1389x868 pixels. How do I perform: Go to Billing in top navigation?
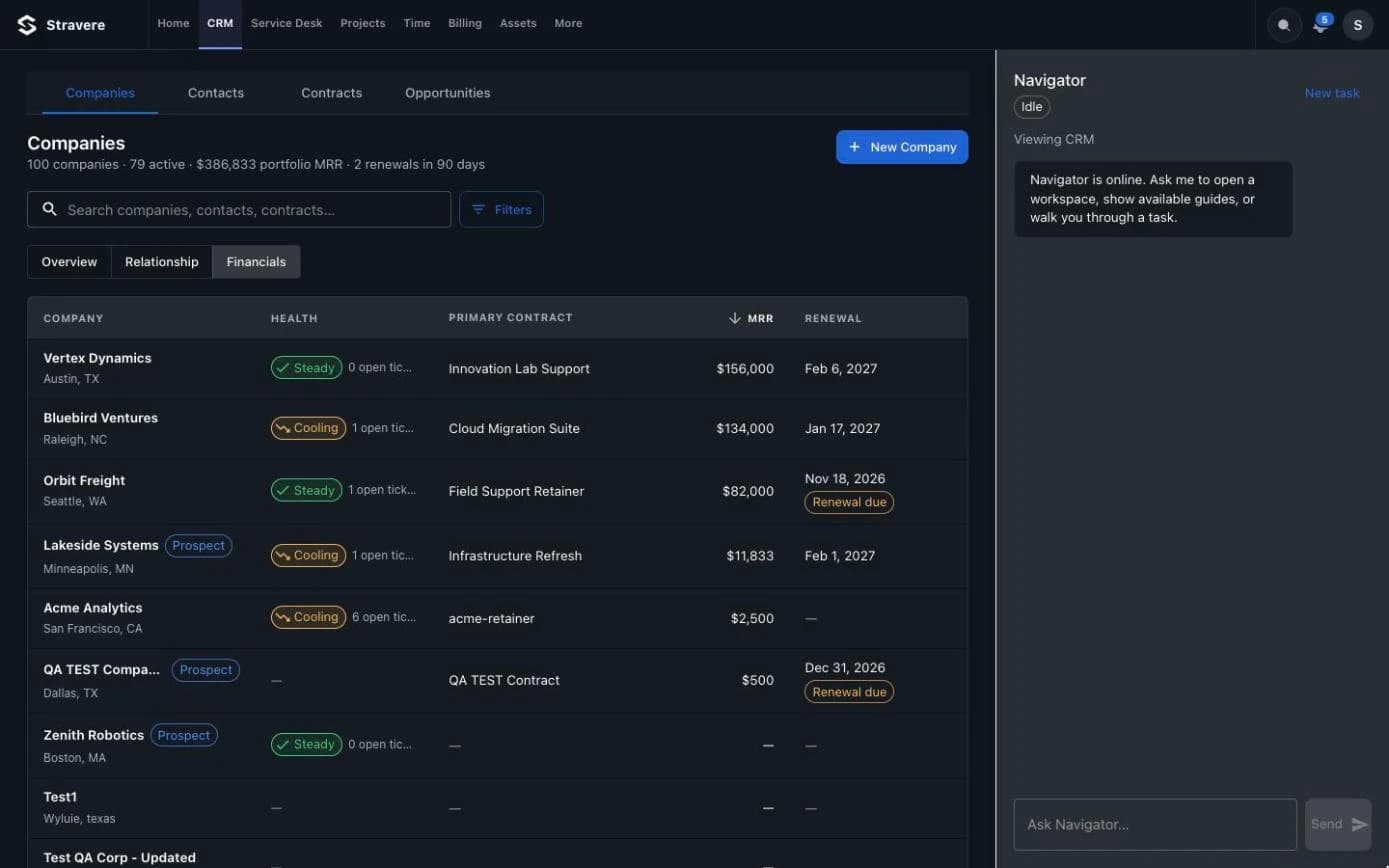point(465,23)
